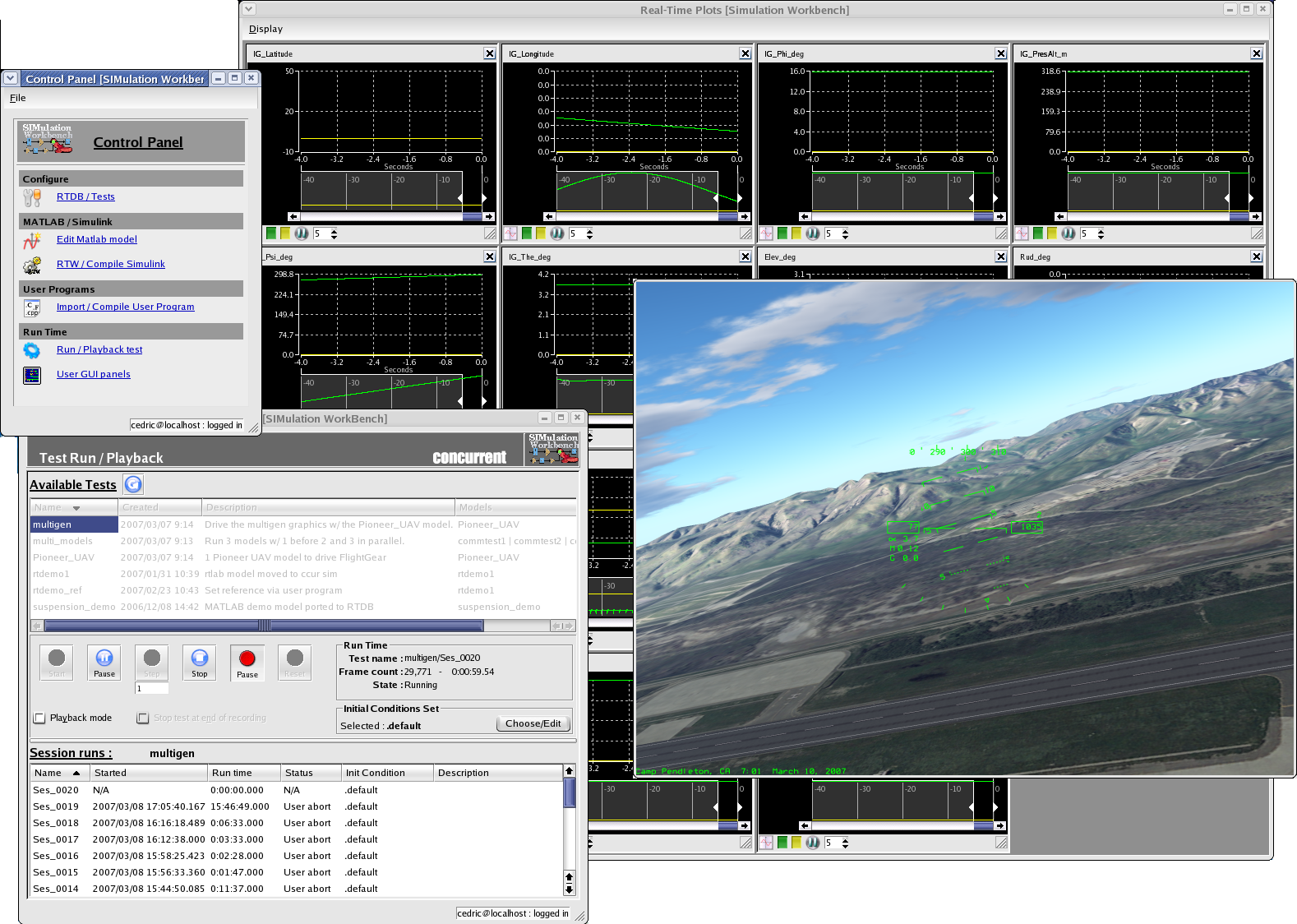Open the Display menu in Real-Time Plots
The height and width of the screenshot is (924, 1297).
coord(265,29)
